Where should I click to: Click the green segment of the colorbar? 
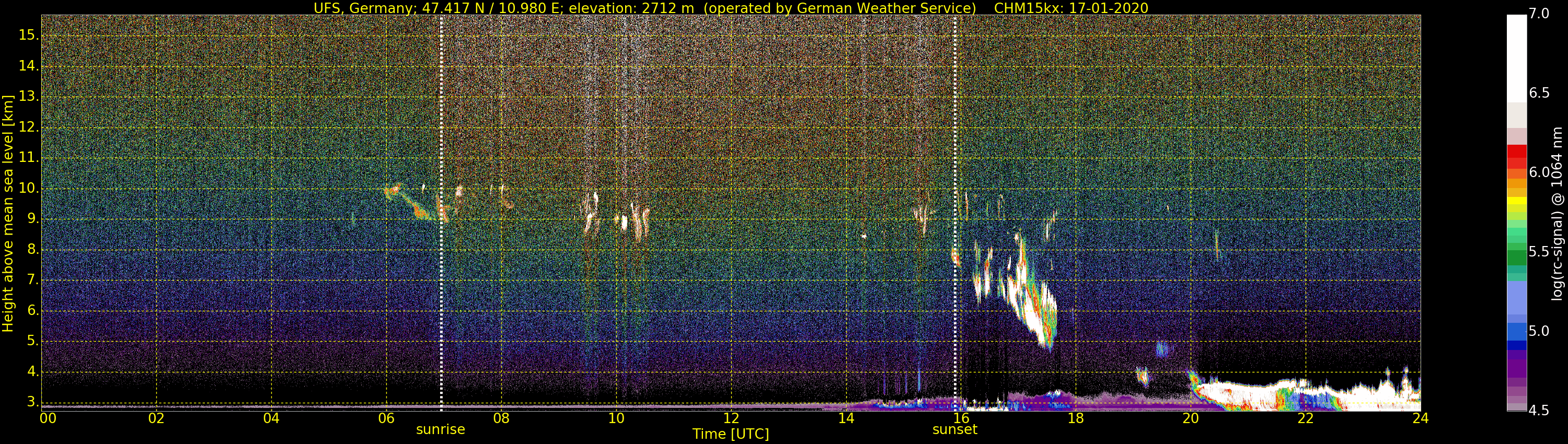(x=1516, y=258)
